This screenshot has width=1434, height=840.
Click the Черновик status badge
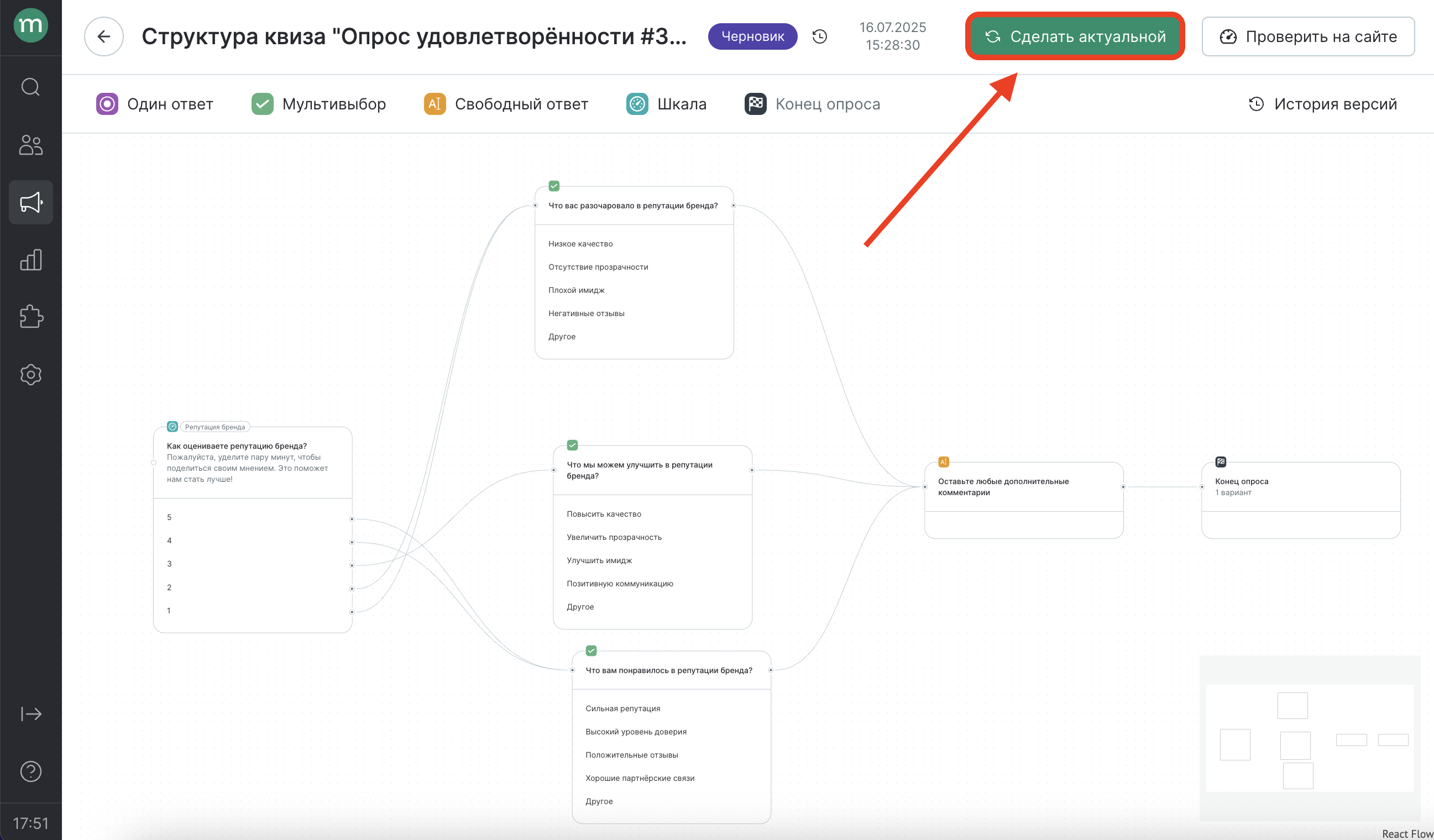[752, 36]
